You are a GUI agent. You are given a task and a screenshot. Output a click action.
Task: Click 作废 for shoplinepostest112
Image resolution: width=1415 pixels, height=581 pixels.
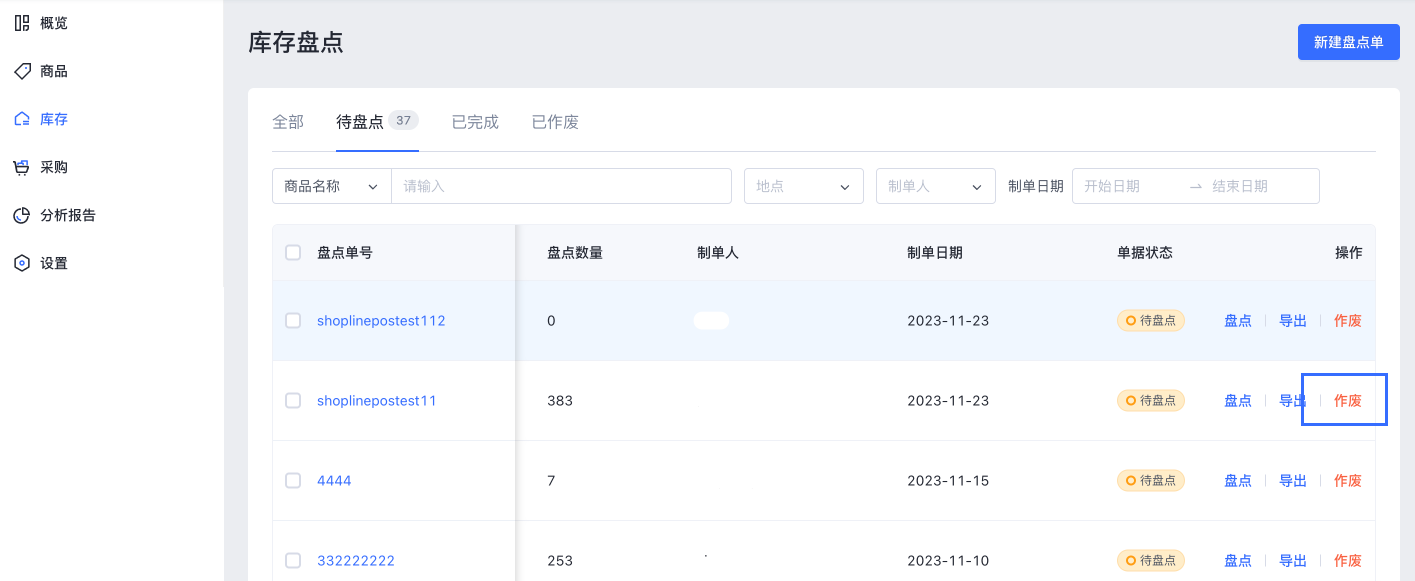1348,321
